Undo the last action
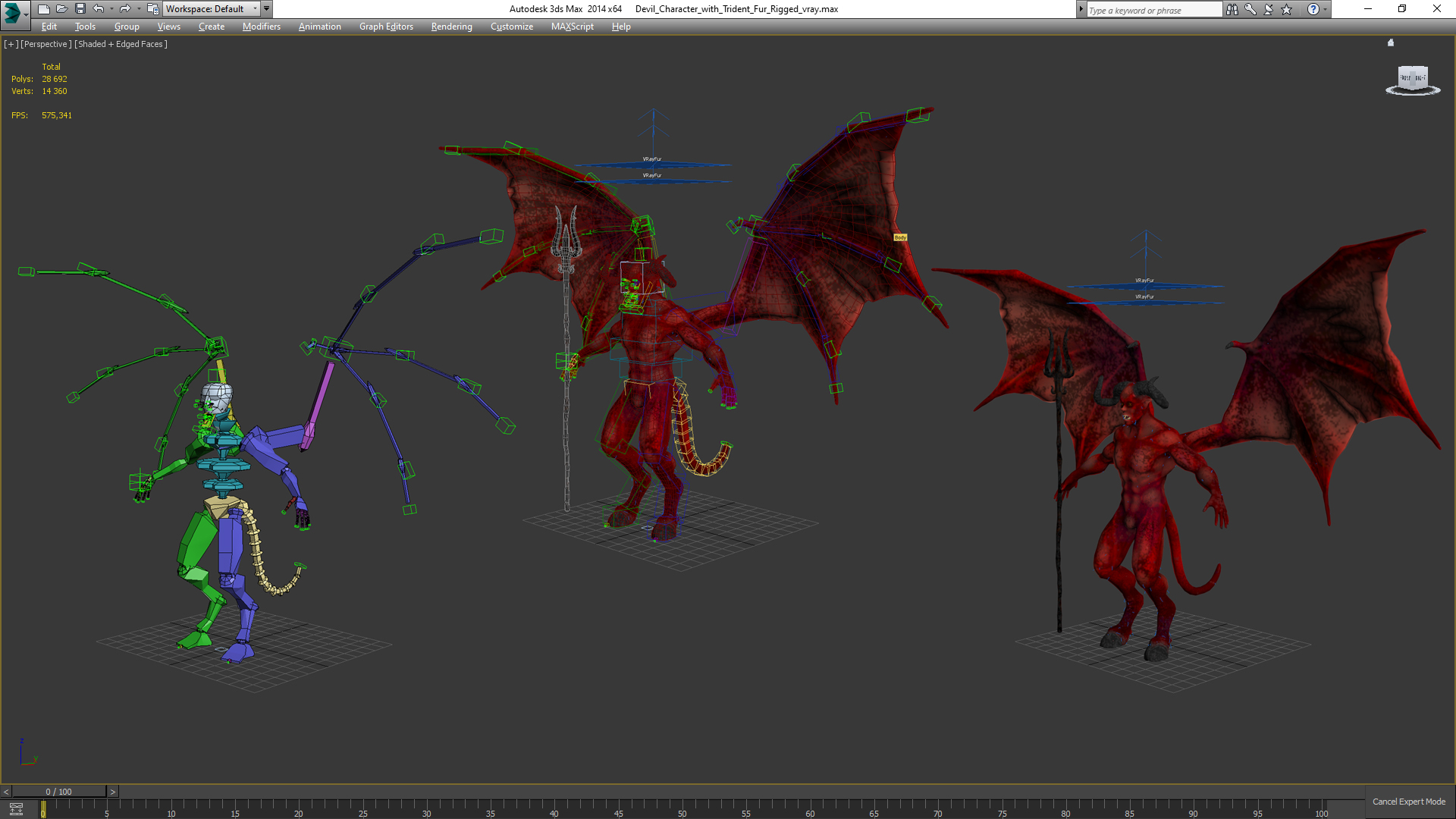The height and width of the screenshot is (819, 1456). tap(99, 9)
